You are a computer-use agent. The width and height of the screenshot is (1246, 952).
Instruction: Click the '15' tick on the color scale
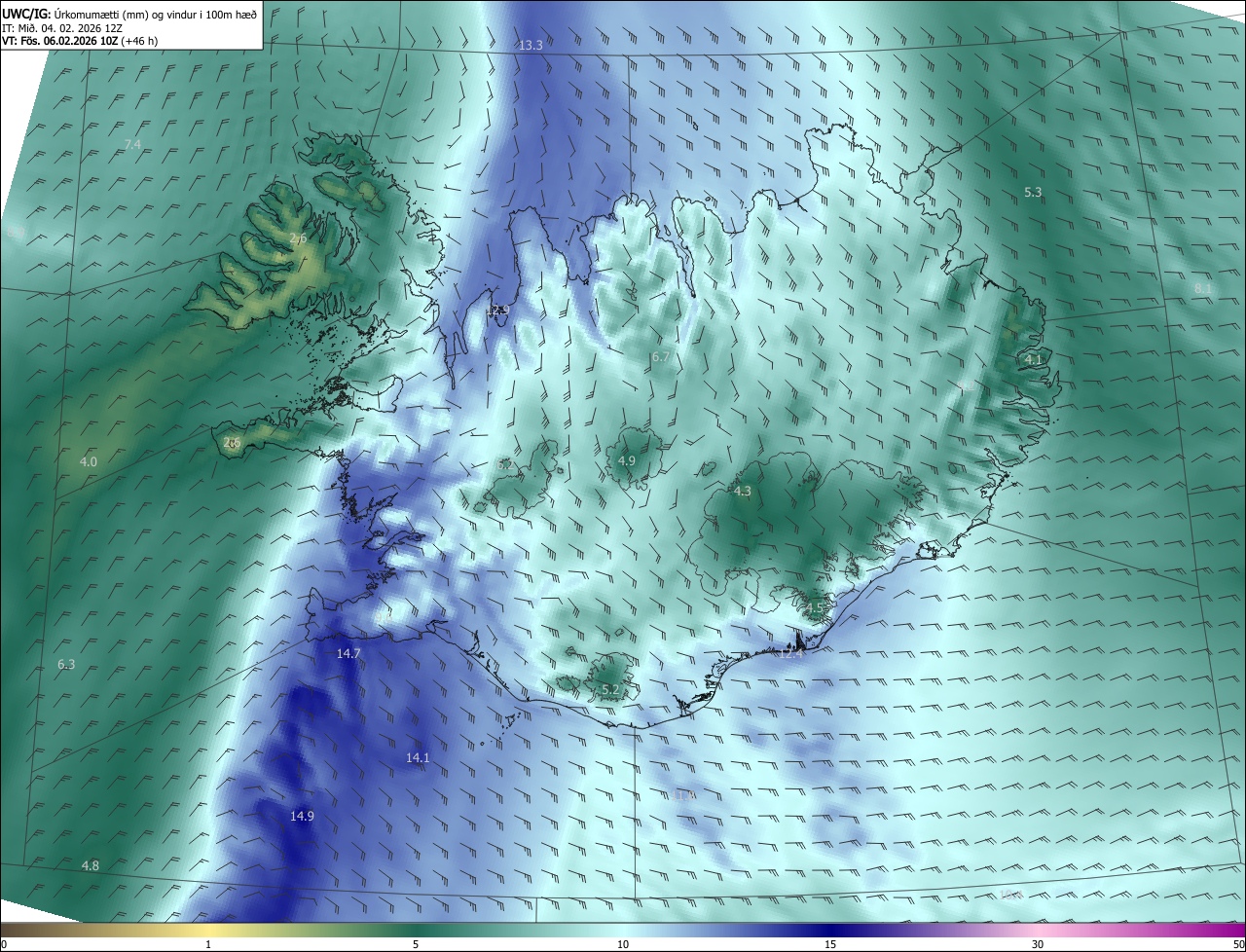pyautogui.click(x=830, y=944)
